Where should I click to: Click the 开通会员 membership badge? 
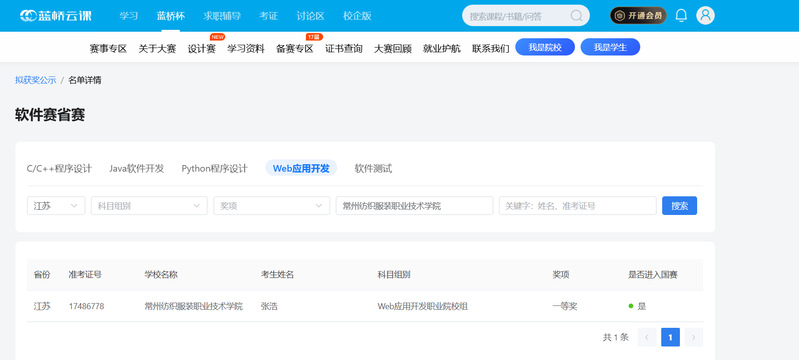pos(638,16)
